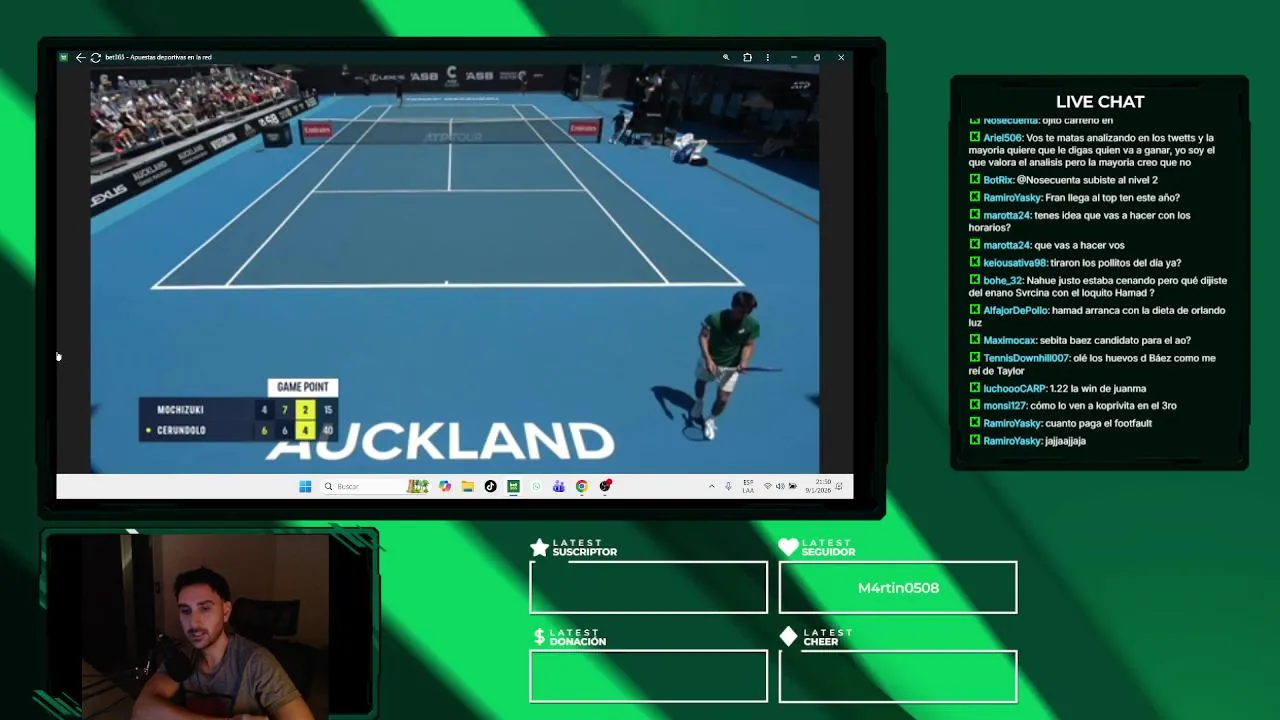Viewport: 1280px width, 720px height.
Task: Click the microphone tray icon
Action: click(x=728, y=486)
